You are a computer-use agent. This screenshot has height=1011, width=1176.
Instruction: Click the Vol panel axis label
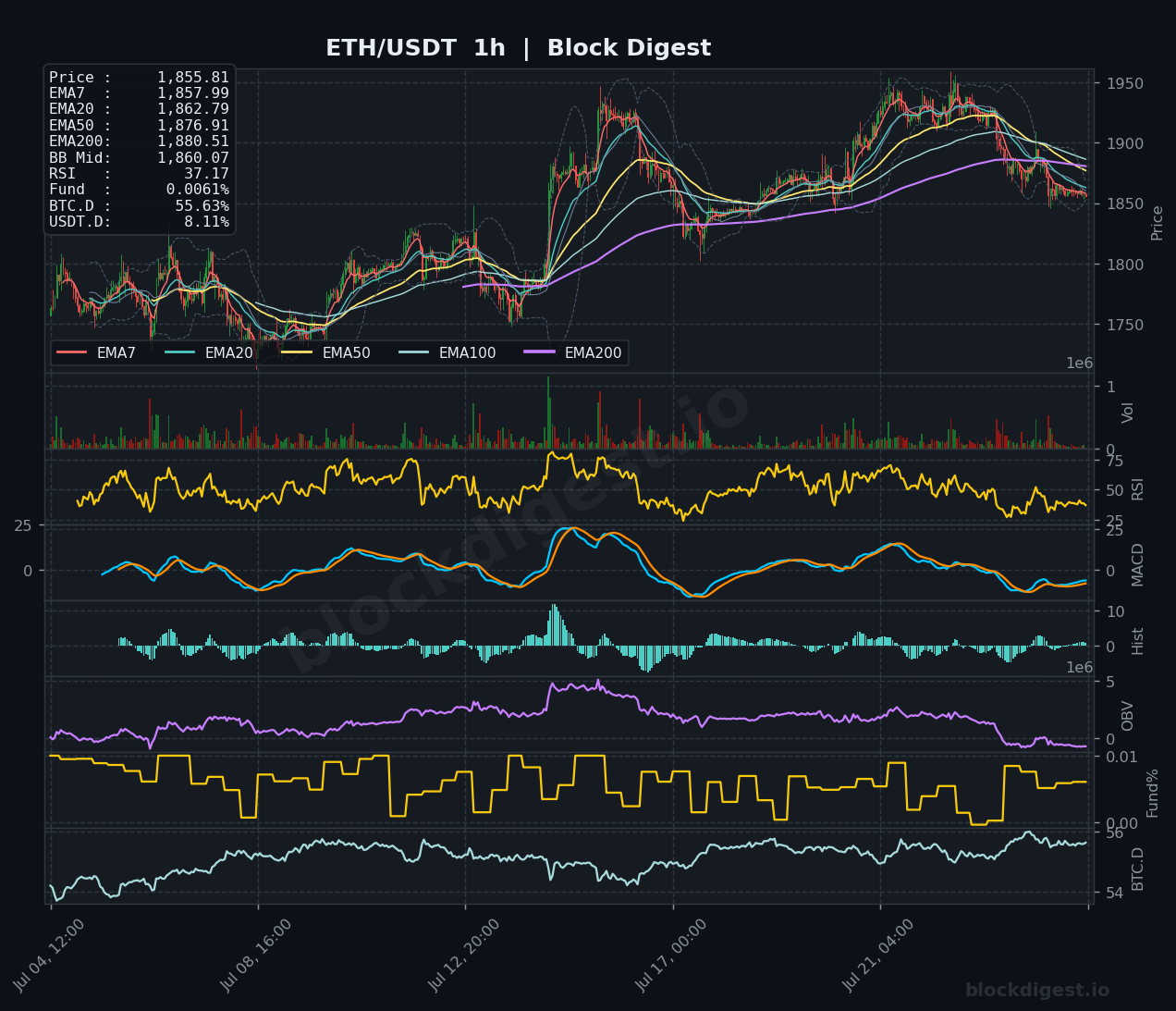click(1128, 413)
